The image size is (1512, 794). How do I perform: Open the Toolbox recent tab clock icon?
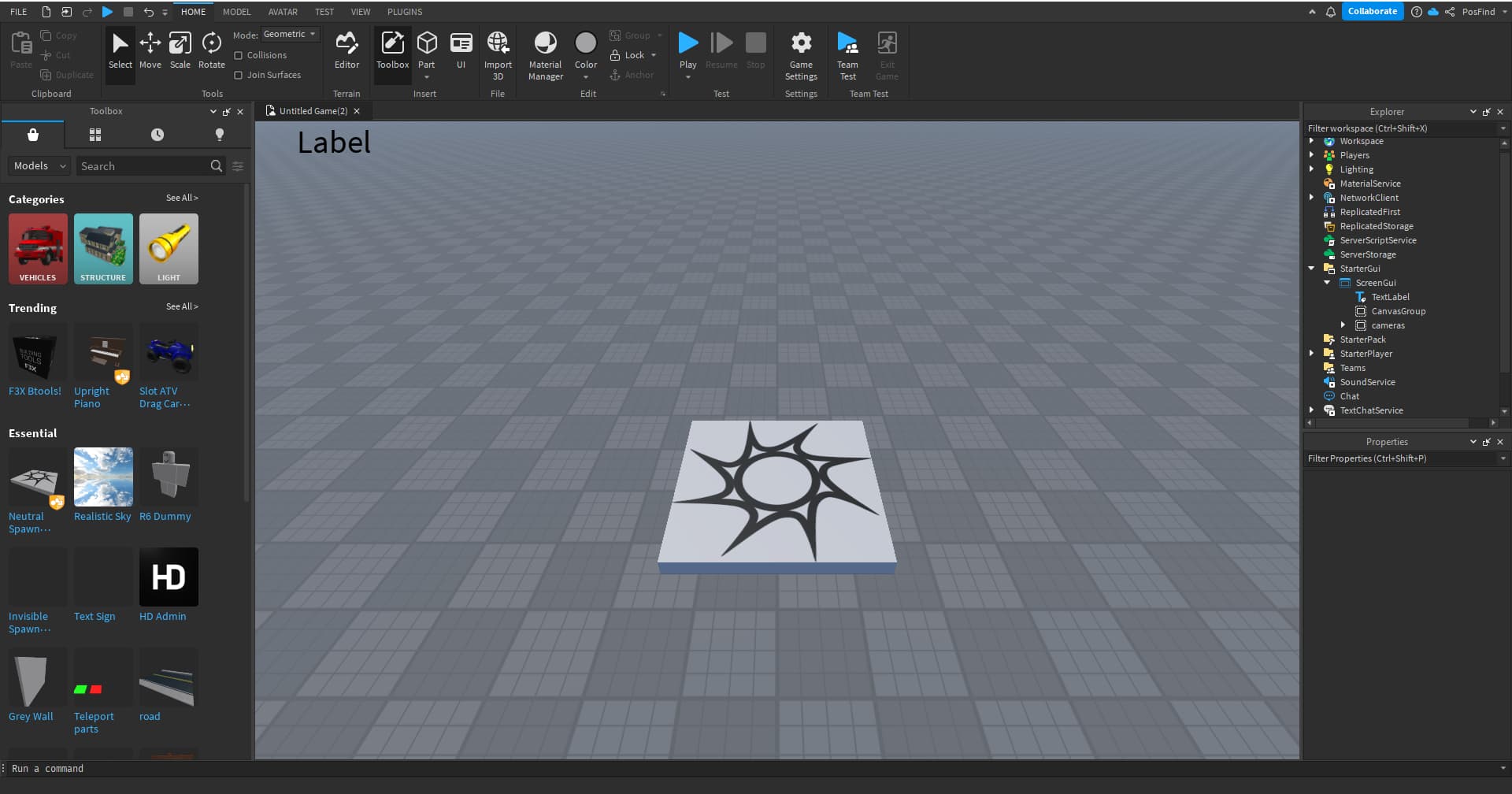[157, 135]
